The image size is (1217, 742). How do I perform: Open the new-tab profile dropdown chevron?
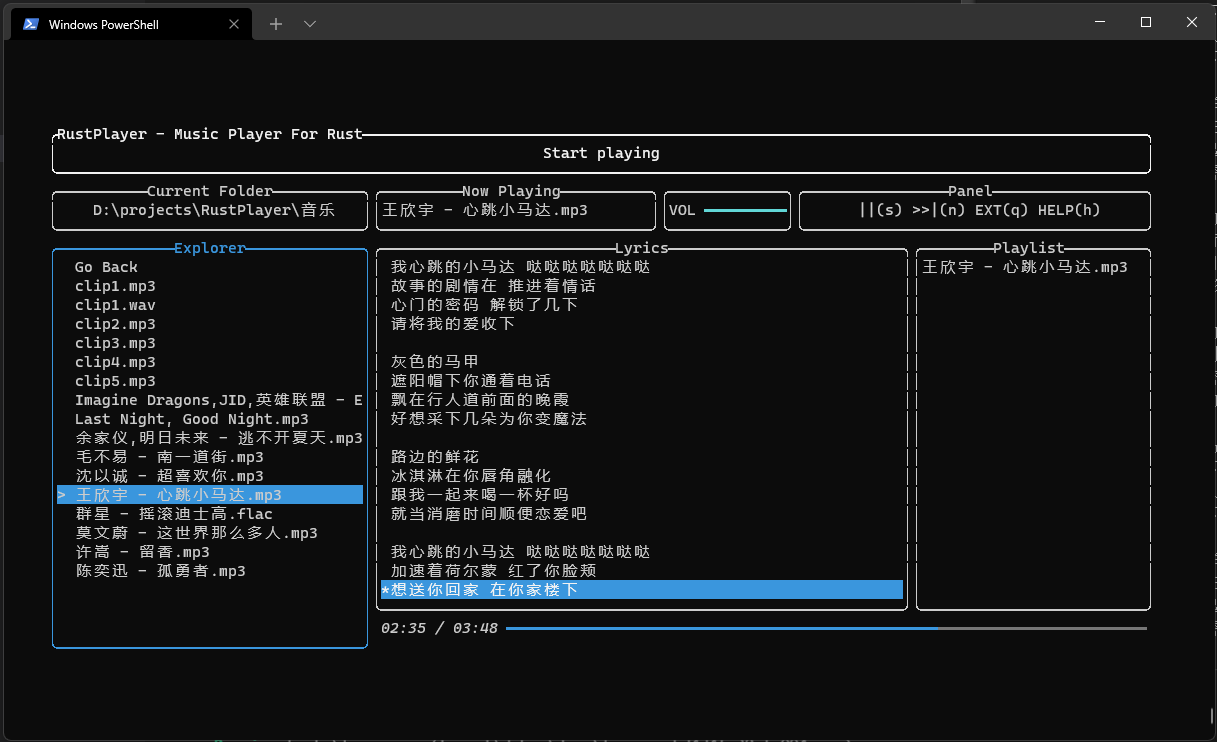(x=310, y=24)
